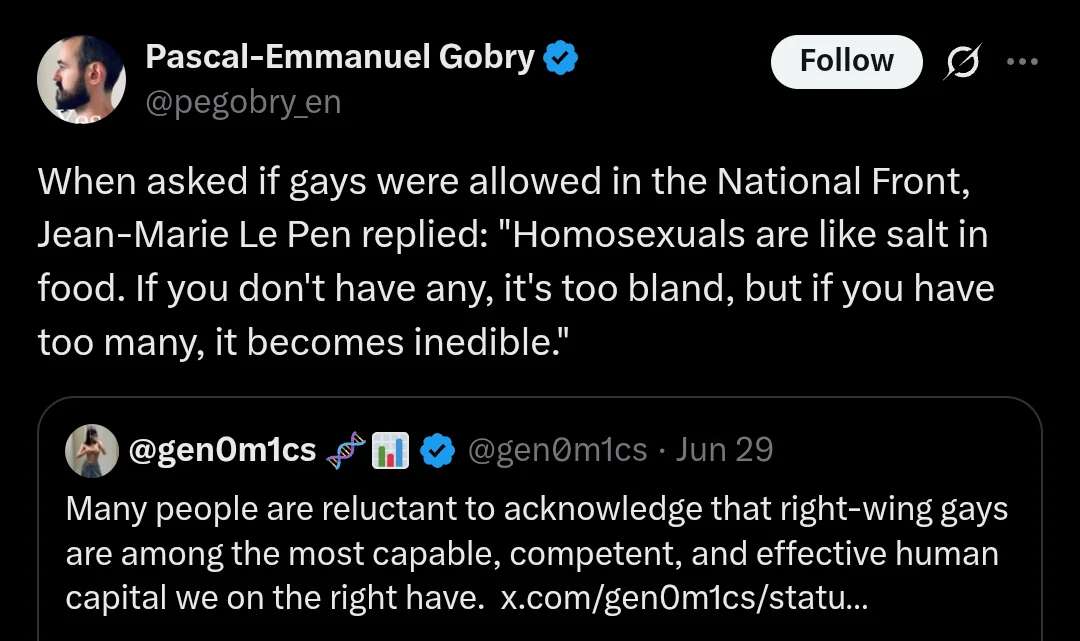Click the Pascal-Emmanuel Gobry display name

point(340,56)
